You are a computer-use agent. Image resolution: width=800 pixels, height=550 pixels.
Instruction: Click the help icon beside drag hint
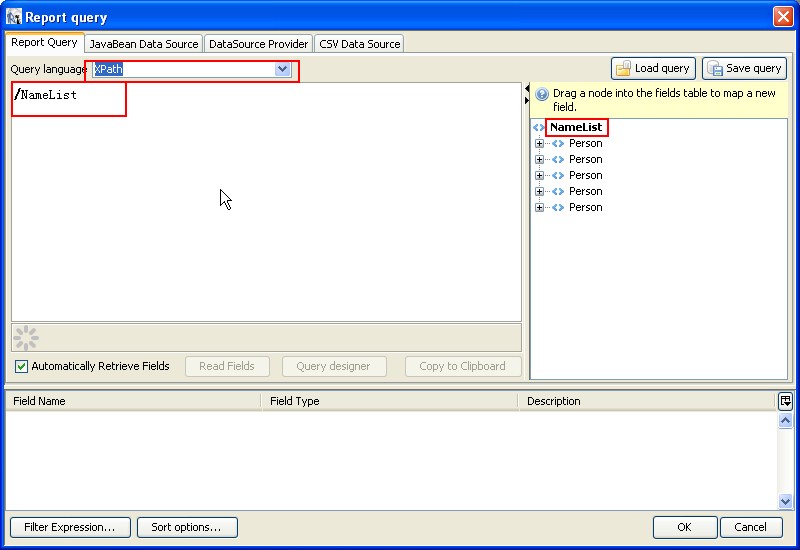(x=542, y=94)
